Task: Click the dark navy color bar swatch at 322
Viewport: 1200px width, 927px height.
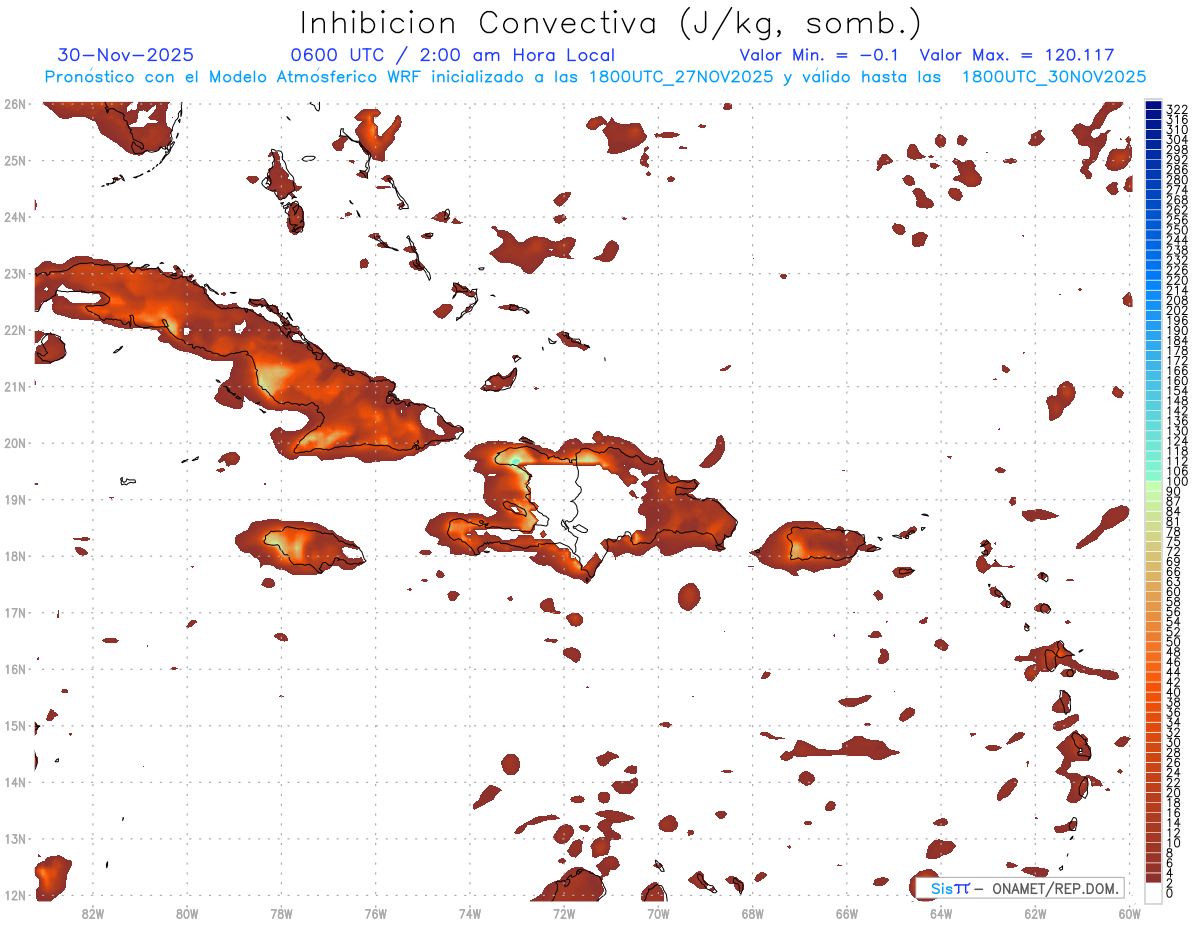Action: 1153,107
